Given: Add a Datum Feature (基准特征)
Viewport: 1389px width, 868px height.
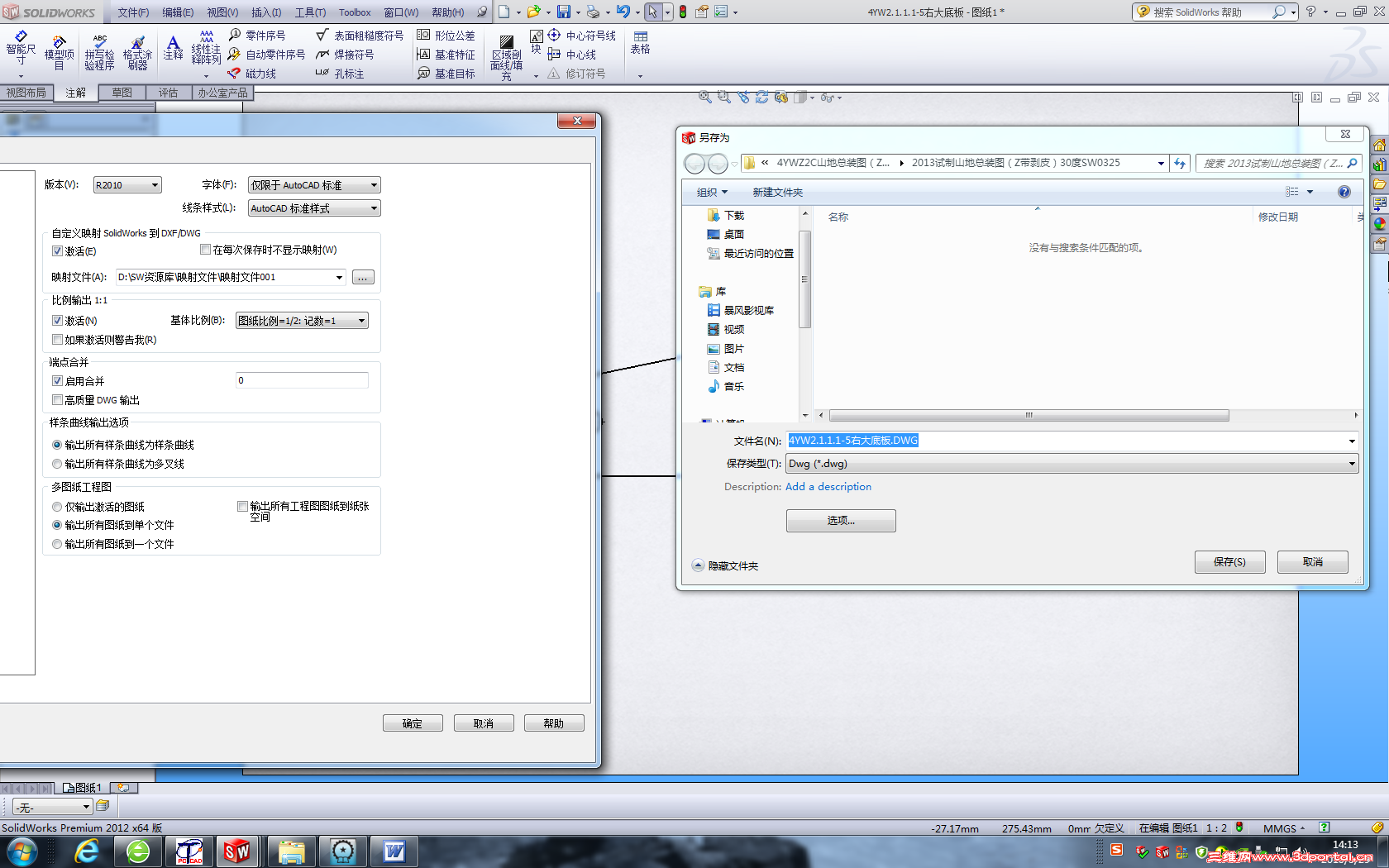Looking at the screenshot, I should [446, 54].
